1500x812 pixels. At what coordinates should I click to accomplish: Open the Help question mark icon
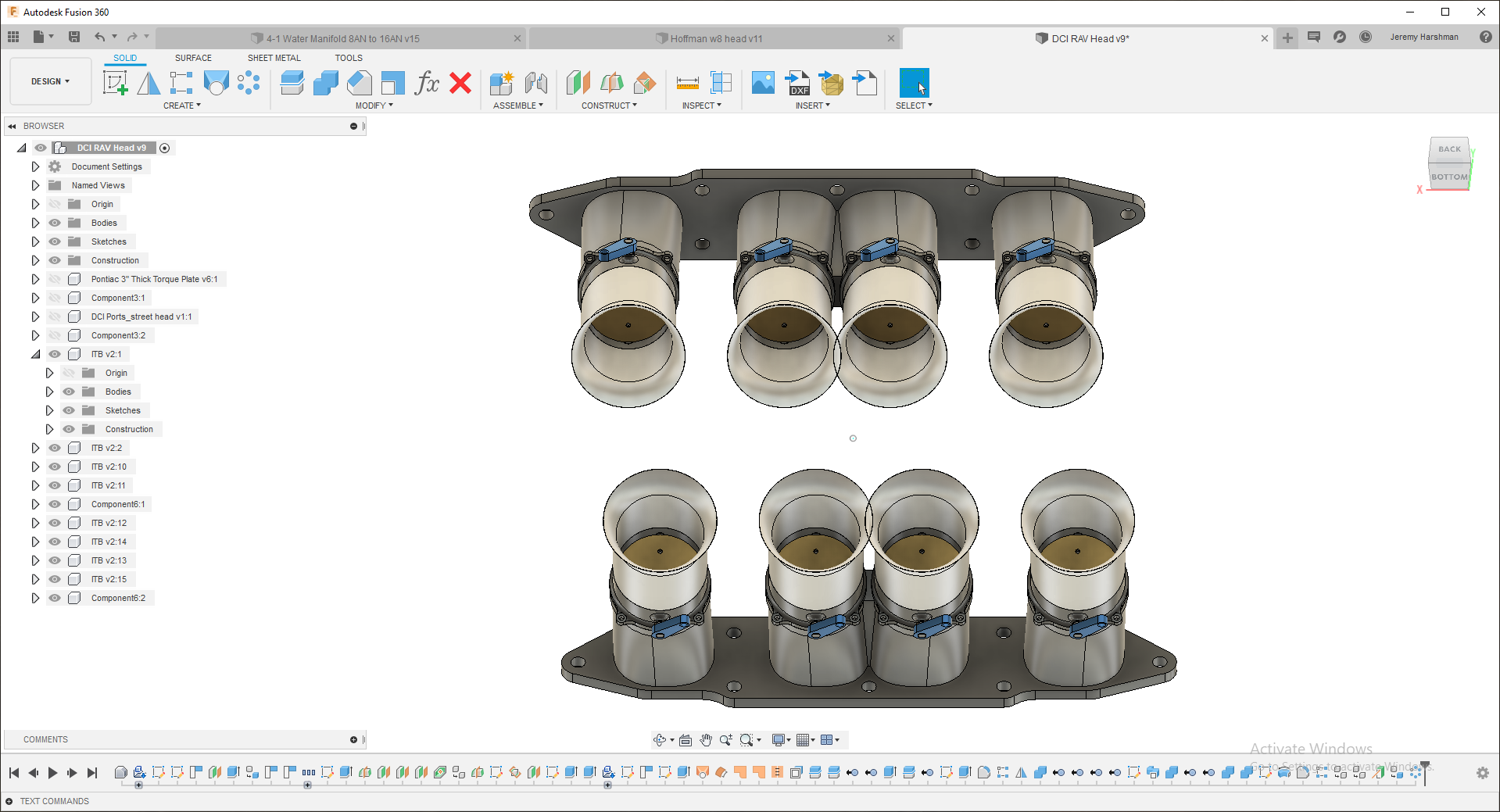pos(1486,37)
